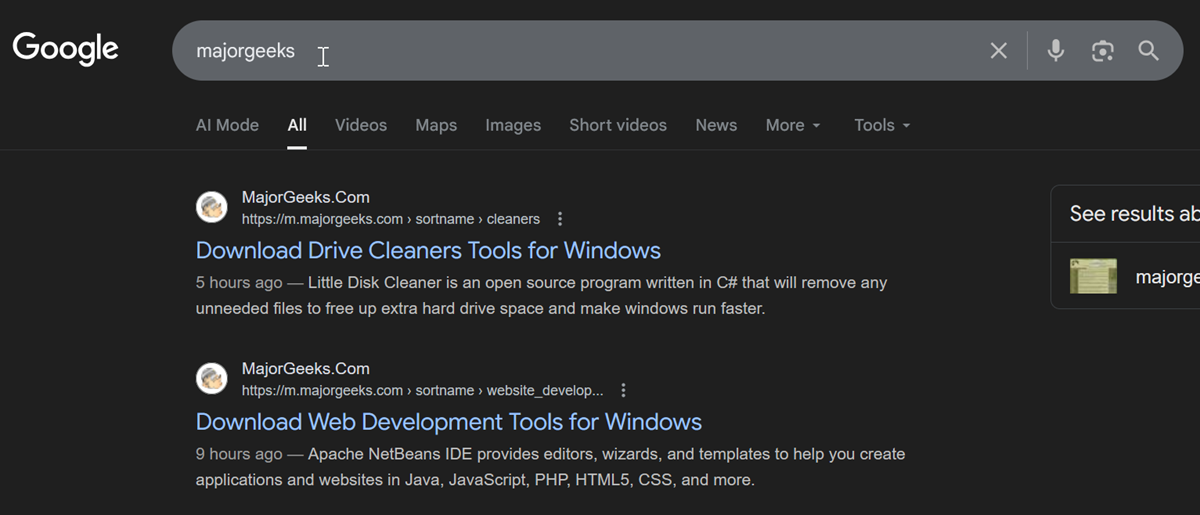Viewport: 1200px width, 515px height.
Task: Open three-dot options for website_develop result
Action: [624, 390]
